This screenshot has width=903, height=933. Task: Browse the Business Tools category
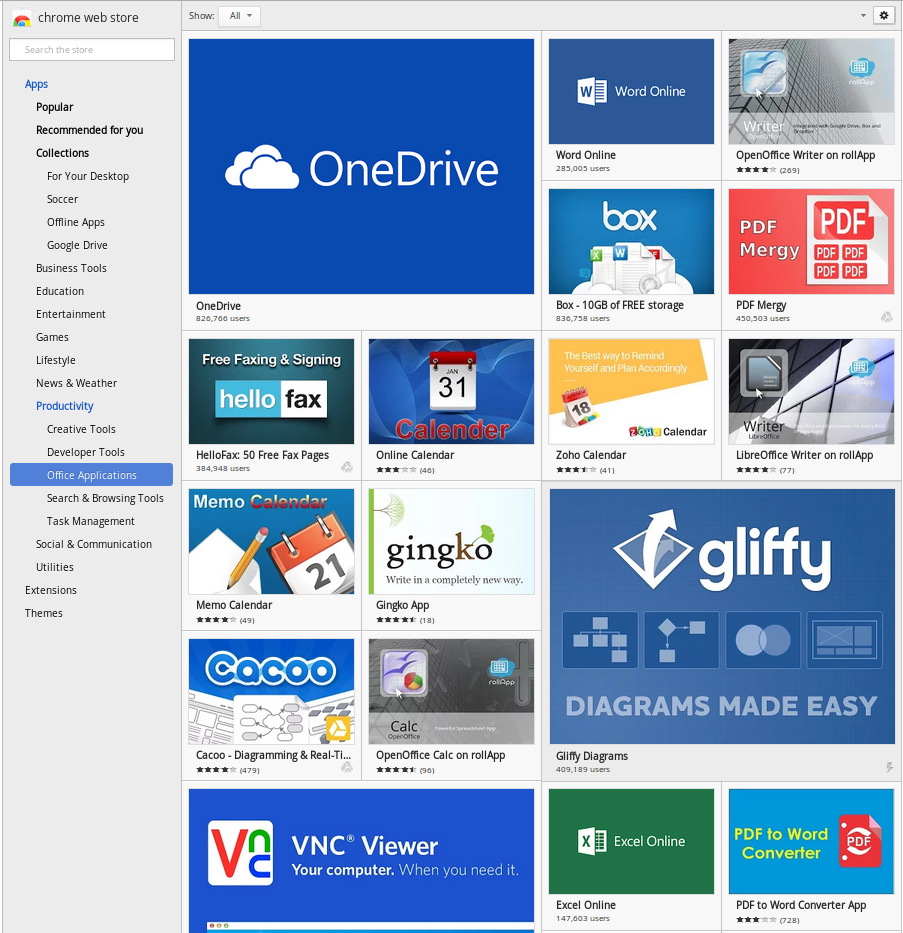point(71,268)
